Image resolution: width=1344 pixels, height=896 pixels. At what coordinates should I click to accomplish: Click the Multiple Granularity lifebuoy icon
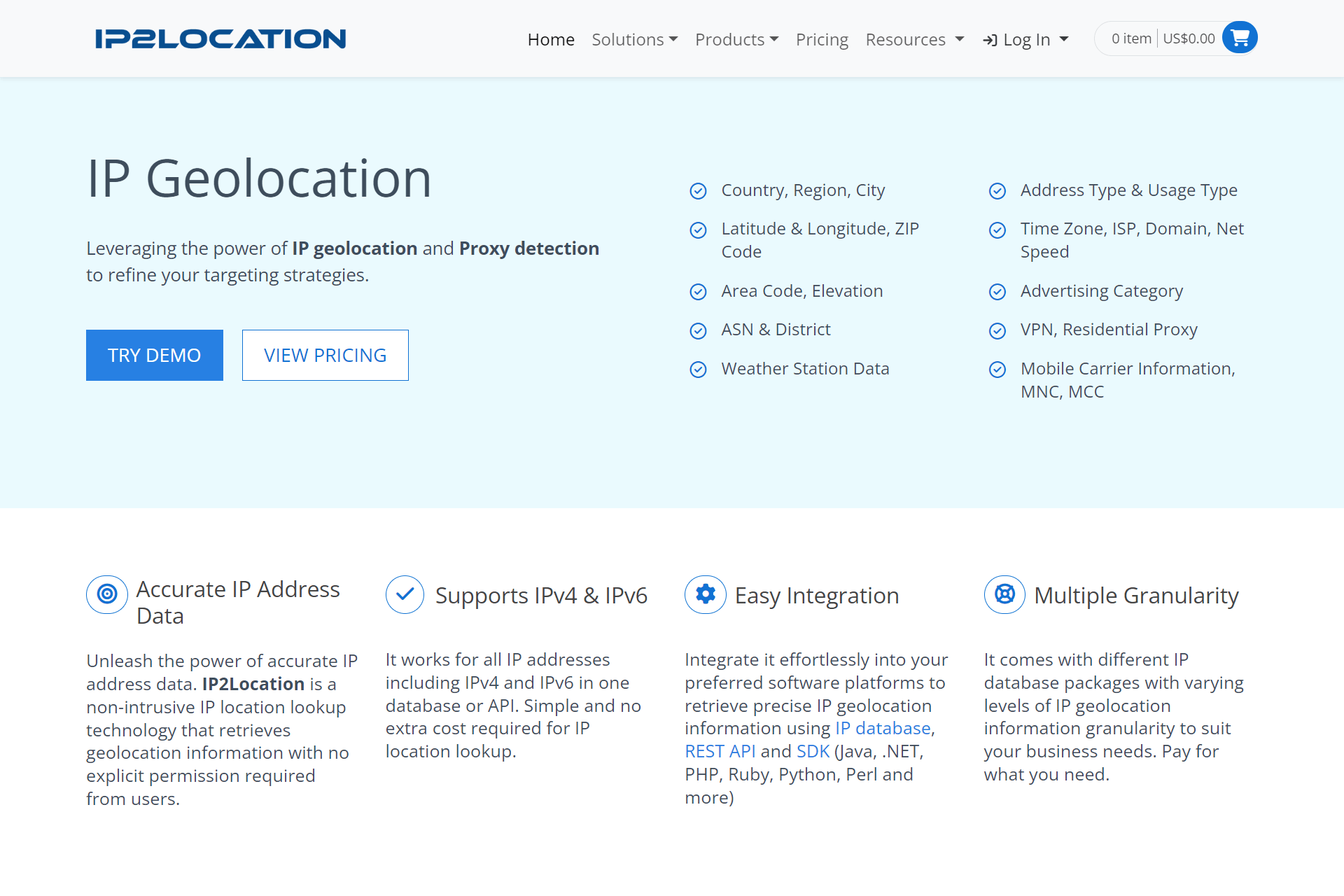[1004, 594]
